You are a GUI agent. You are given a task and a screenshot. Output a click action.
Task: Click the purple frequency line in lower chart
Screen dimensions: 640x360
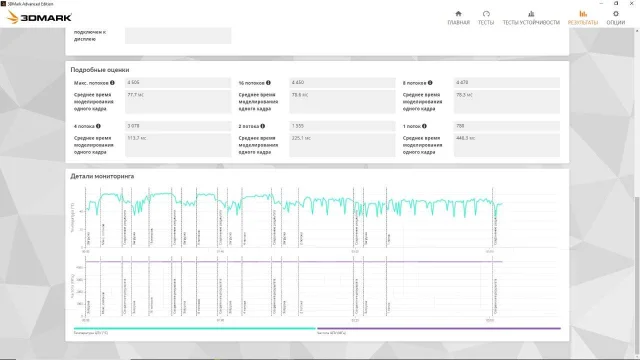(x=294, y=262)
